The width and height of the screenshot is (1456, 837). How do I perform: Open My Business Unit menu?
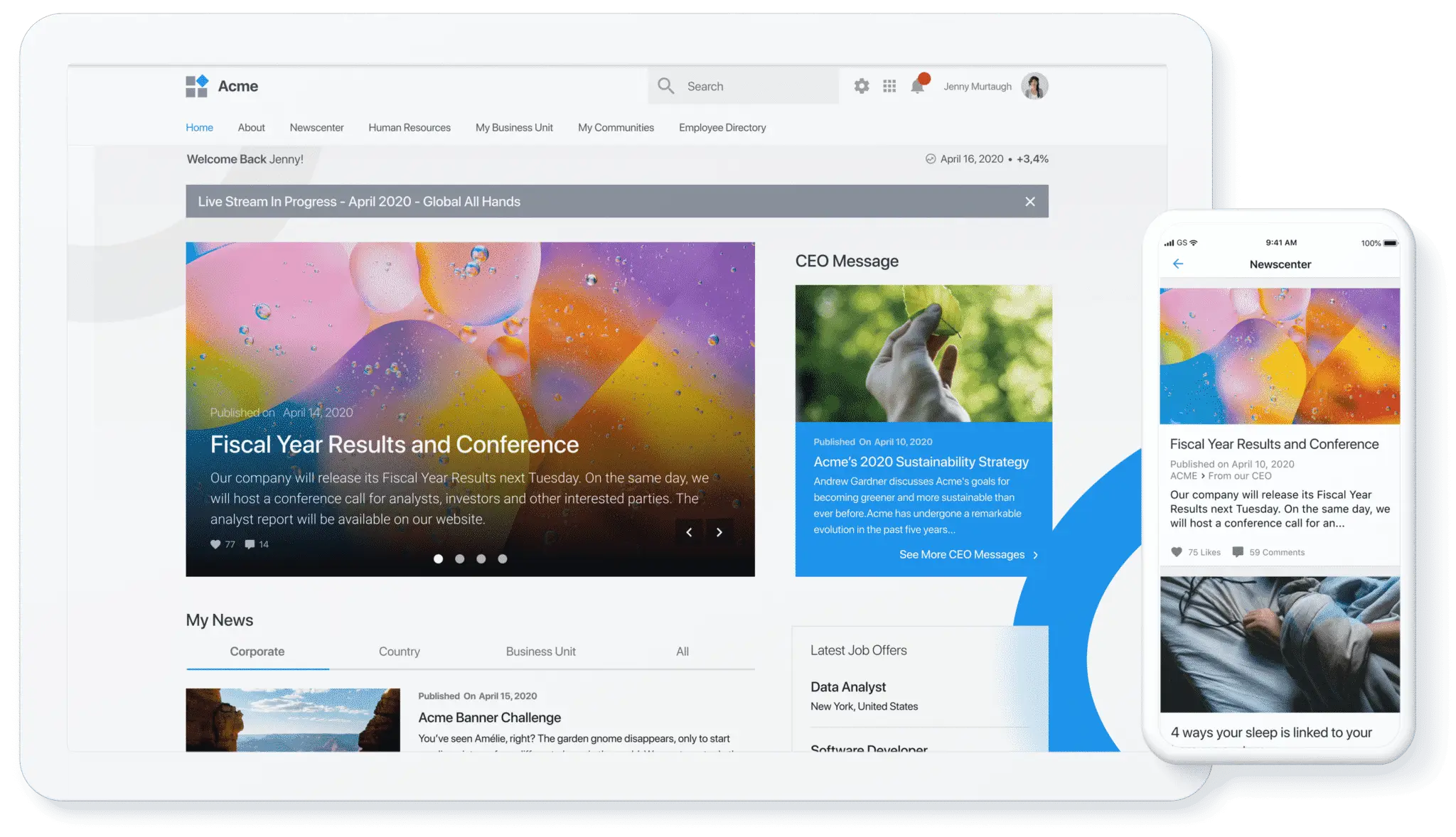(515, 128)
